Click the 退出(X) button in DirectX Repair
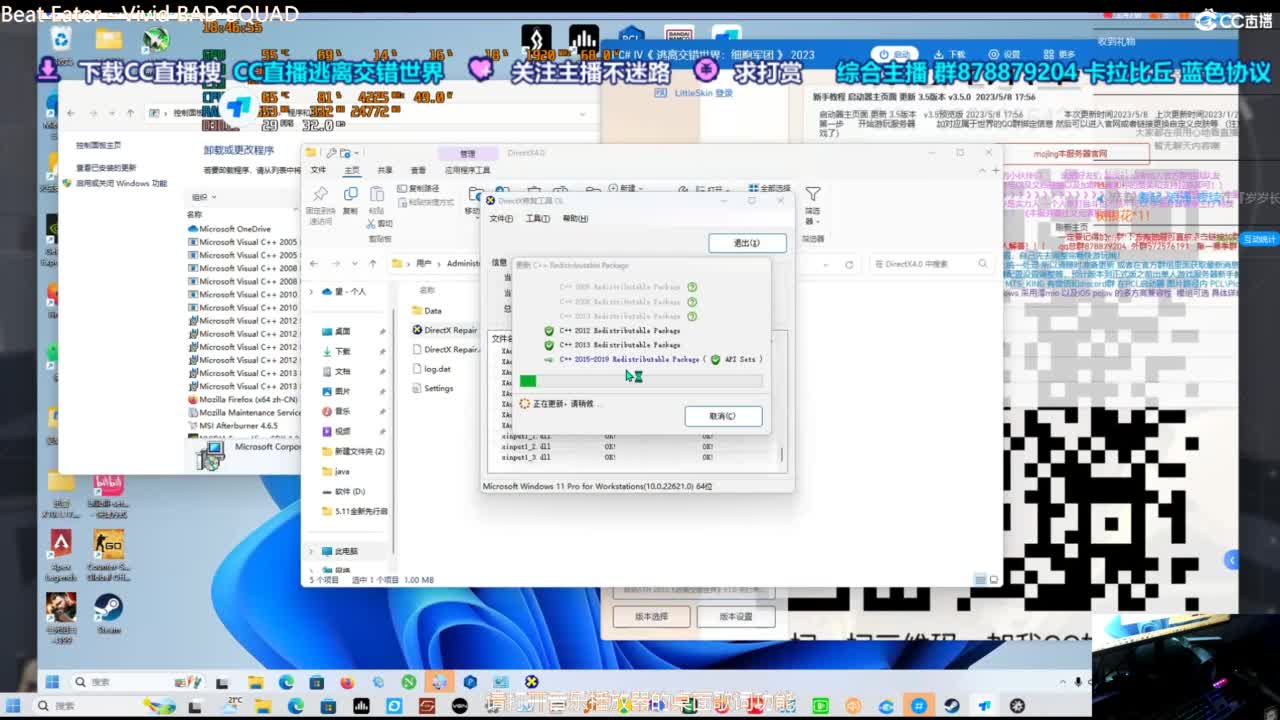This screenshot has width=1280, height=720. point(747,243)
